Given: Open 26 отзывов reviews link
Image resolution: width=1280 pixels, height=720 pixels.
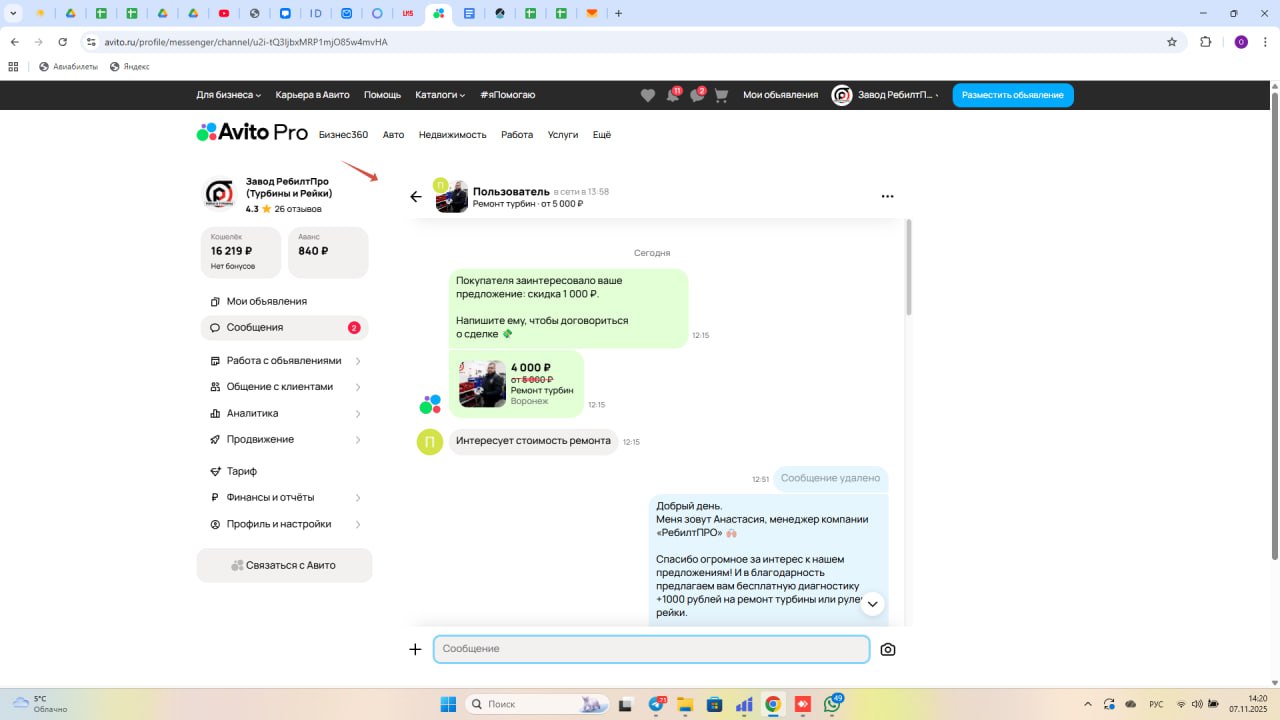Looking at the screenshot, I should tap(298, 209).
